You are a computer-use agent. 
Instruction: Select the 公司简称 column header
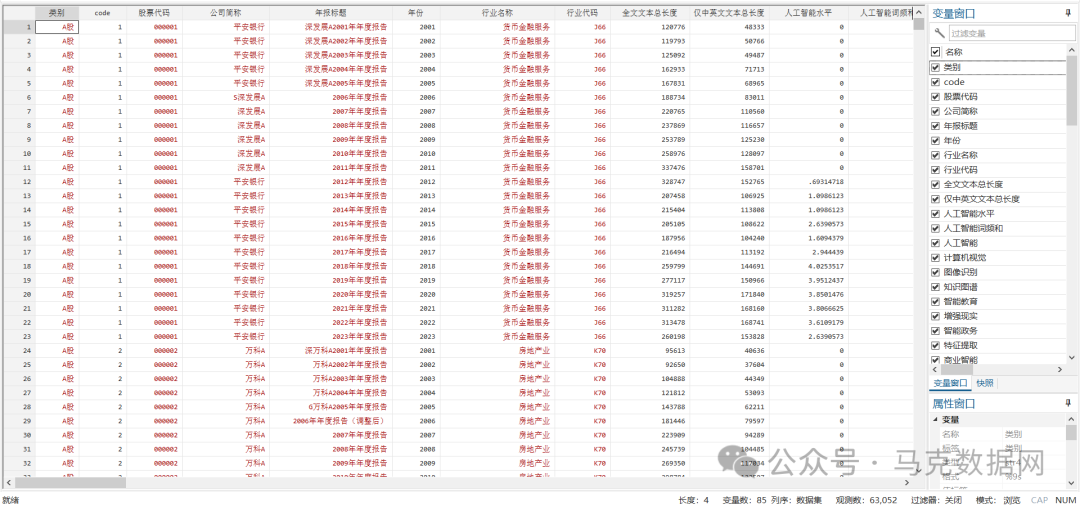tap(226, 12)
